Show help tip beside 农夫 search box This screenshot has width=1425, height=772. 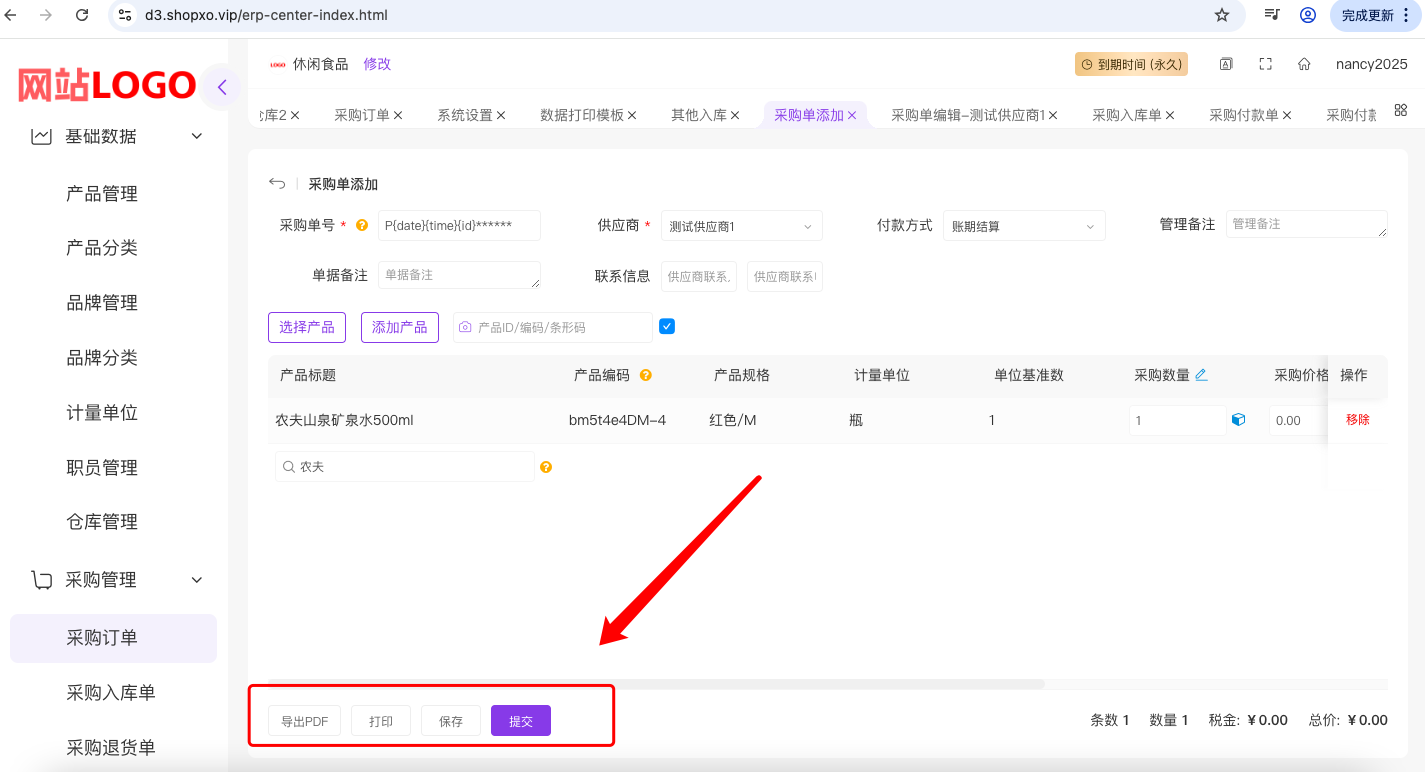point(546,467)
